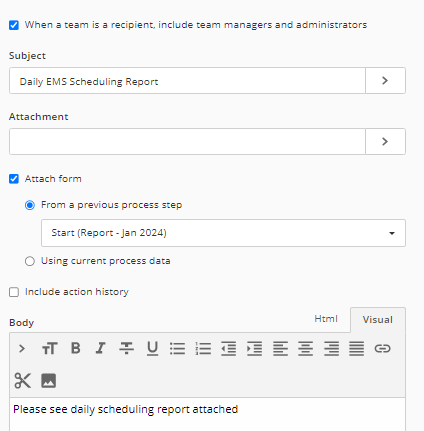This screenshot has height=431, width=424.
Task: Select Using current process data option
Action: pos(30,261)
